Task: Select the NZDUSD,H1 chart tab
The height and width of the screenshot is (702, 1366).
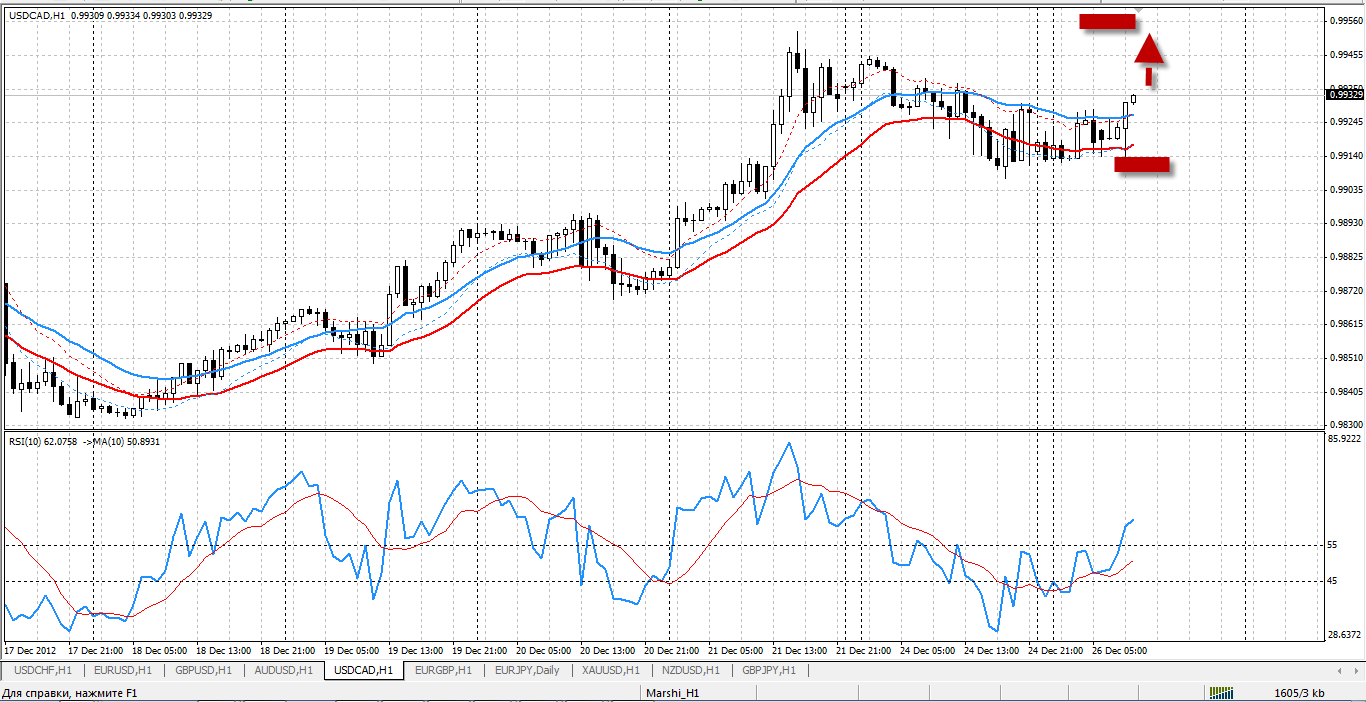Action: click(x=690, y=670)
